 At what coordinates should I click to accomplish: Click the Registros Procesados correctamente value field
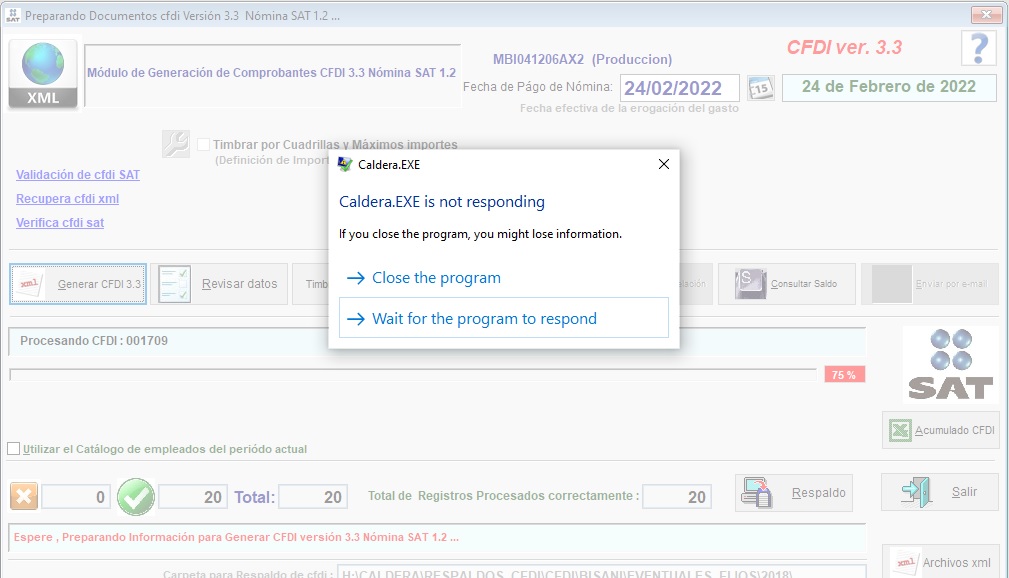pos(677,497)
